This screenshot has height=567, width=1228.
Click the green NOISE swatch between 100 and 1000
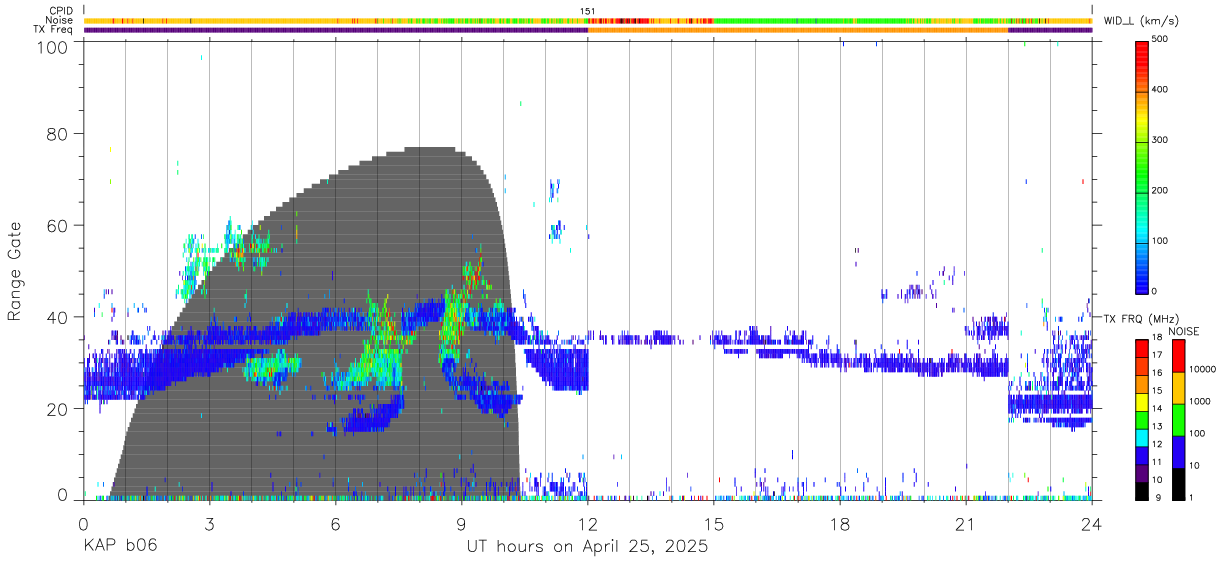[x=1178, y=418]
